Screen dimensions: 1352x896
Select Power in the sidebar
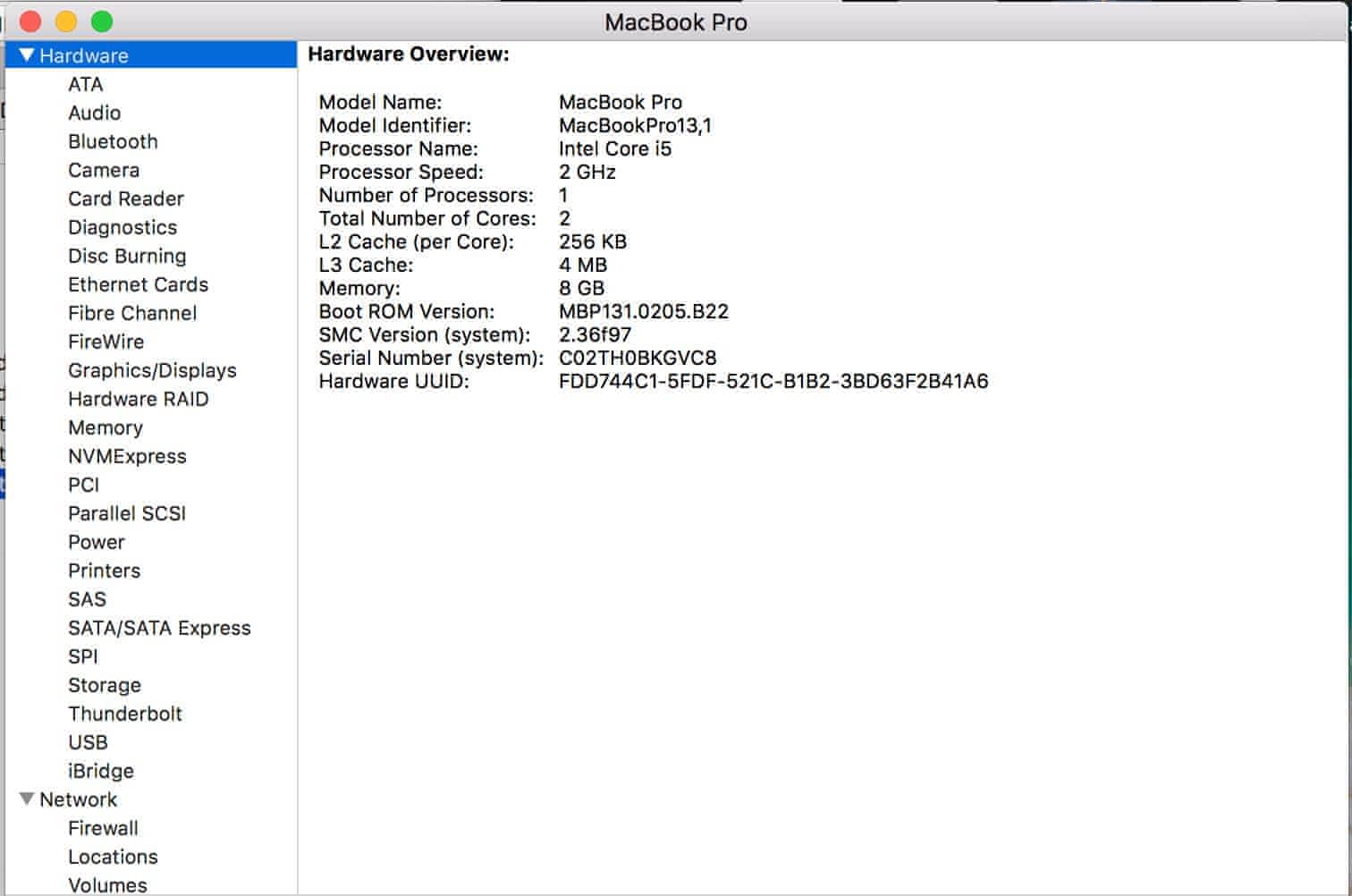(97, 542)
